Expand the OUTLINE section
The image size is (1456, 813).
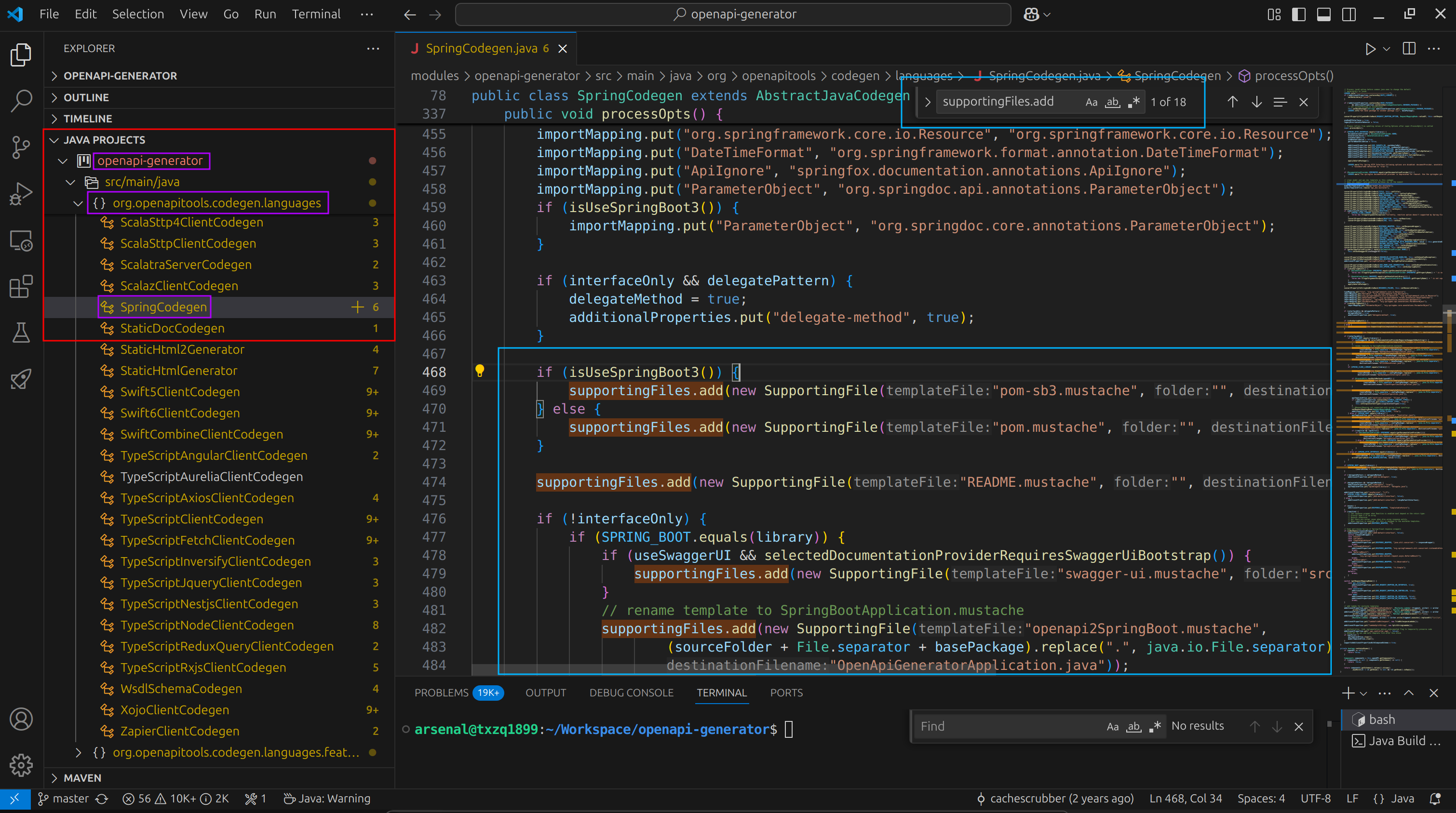tap(86, 97)
